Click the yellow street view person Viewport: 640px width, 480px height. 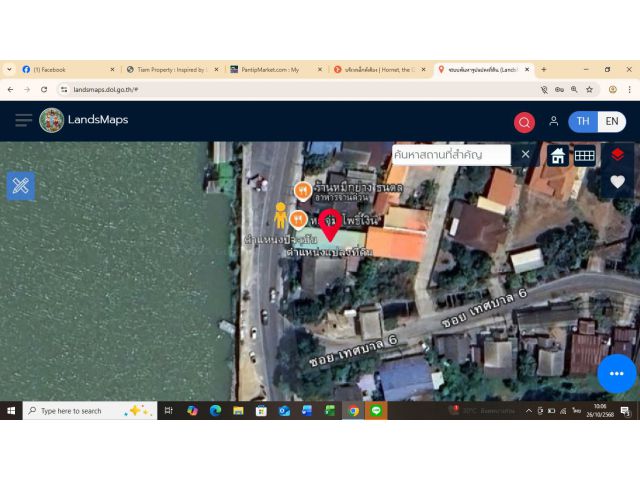coord(280,215)
